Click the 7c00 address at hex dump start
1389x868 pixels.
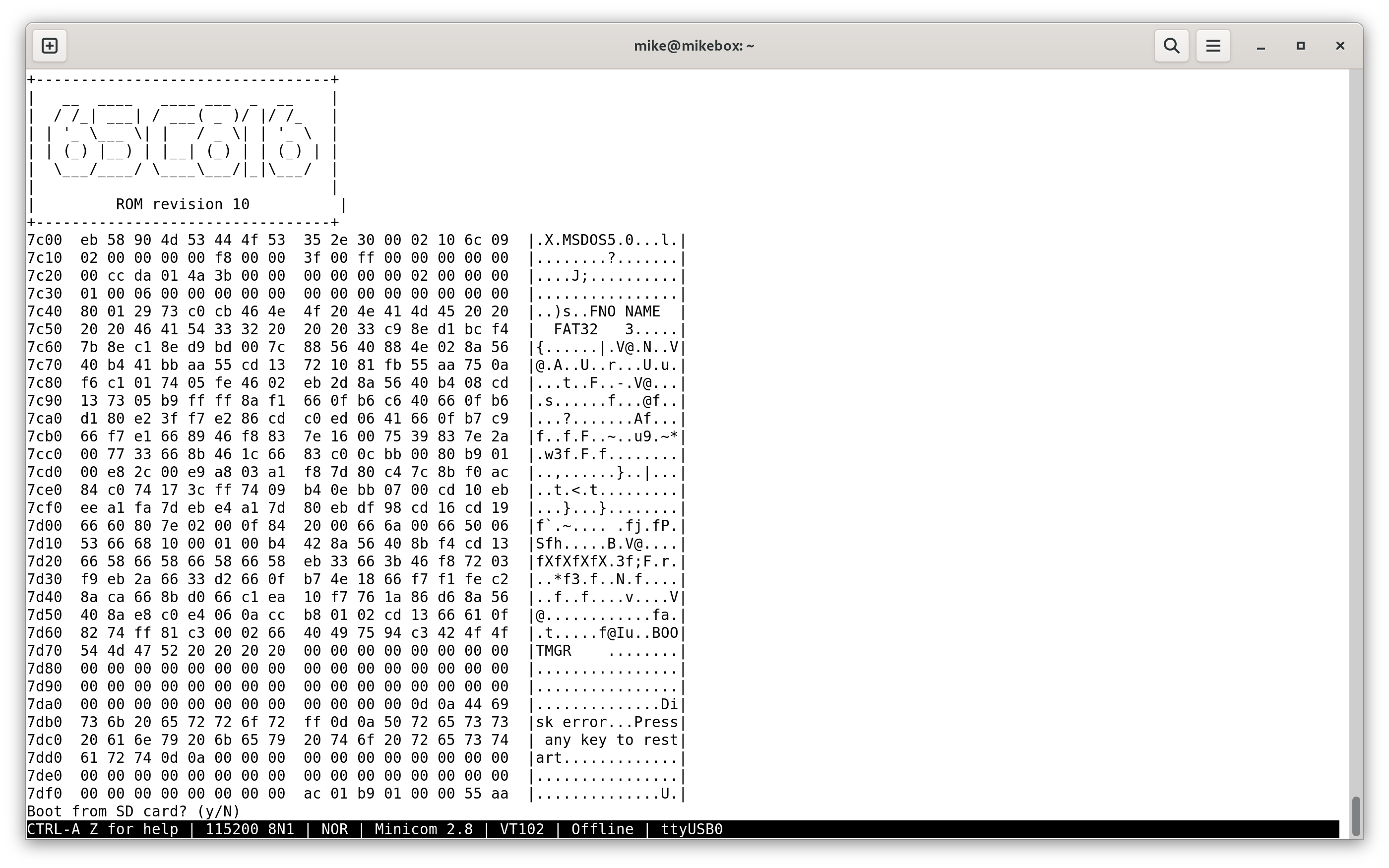coord(45,240)
